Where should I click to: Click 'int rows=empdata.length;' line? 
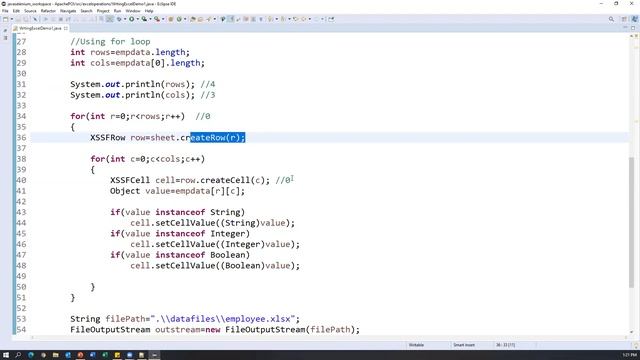pyautogui.click(x=130, y=52)
